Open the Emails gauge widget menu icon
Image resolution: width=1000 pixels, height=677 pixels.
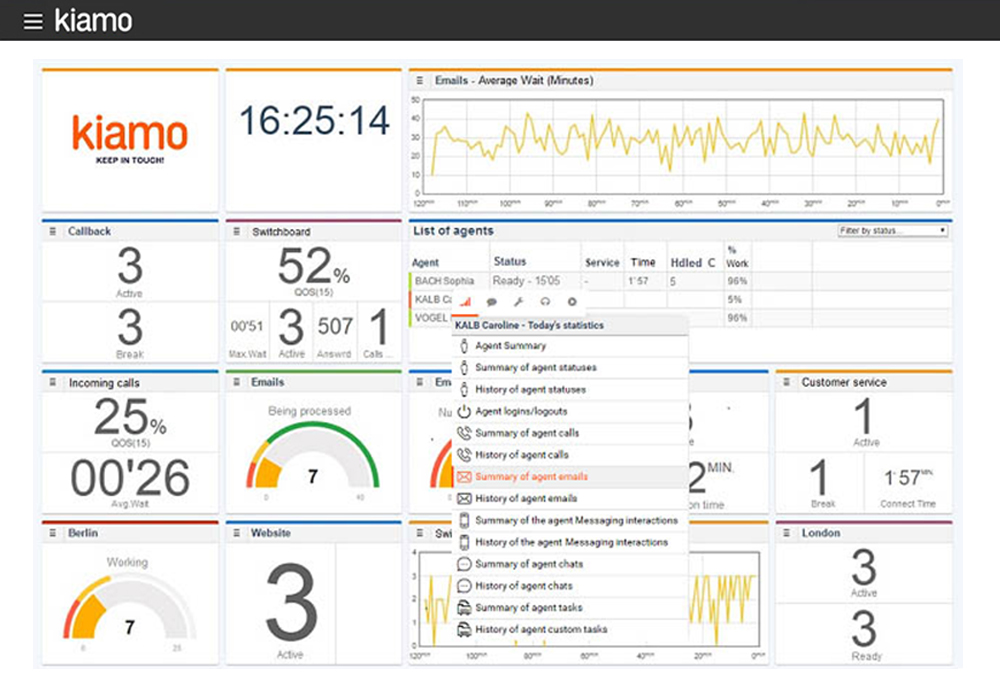(237, 382)
